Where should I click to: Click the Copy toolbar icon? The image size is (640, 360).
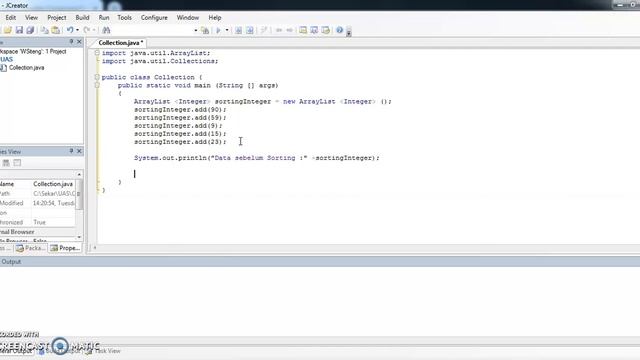click(x=44, y=30)
